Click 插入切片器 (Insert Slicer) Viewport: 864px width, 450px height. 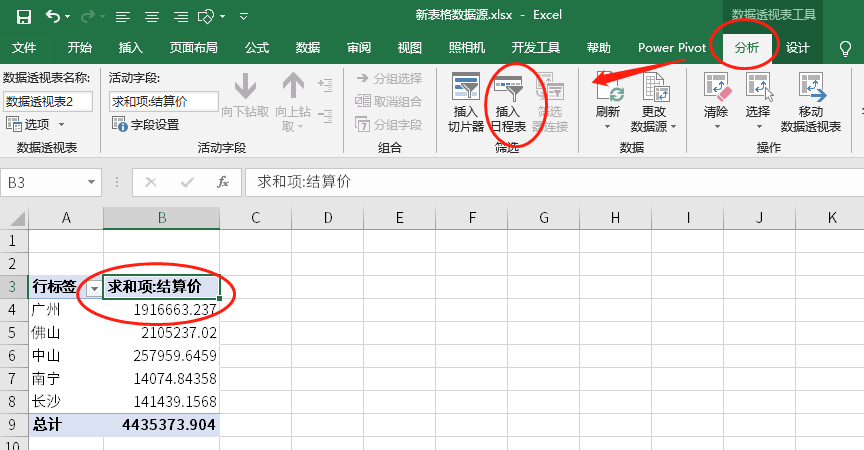coord(466,102)
